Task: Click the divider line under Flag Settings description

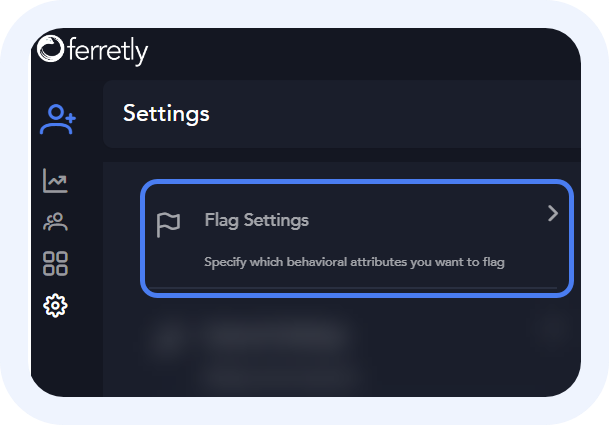Action: (356, 288)
